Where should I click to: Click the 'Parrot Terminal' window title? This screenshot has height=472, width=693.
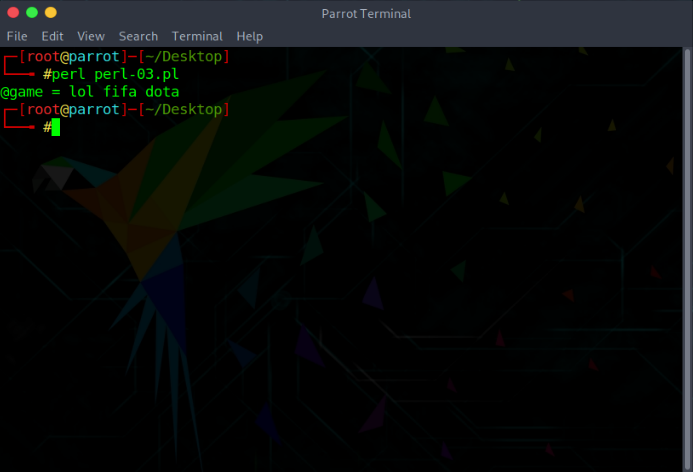click(366, 14)
